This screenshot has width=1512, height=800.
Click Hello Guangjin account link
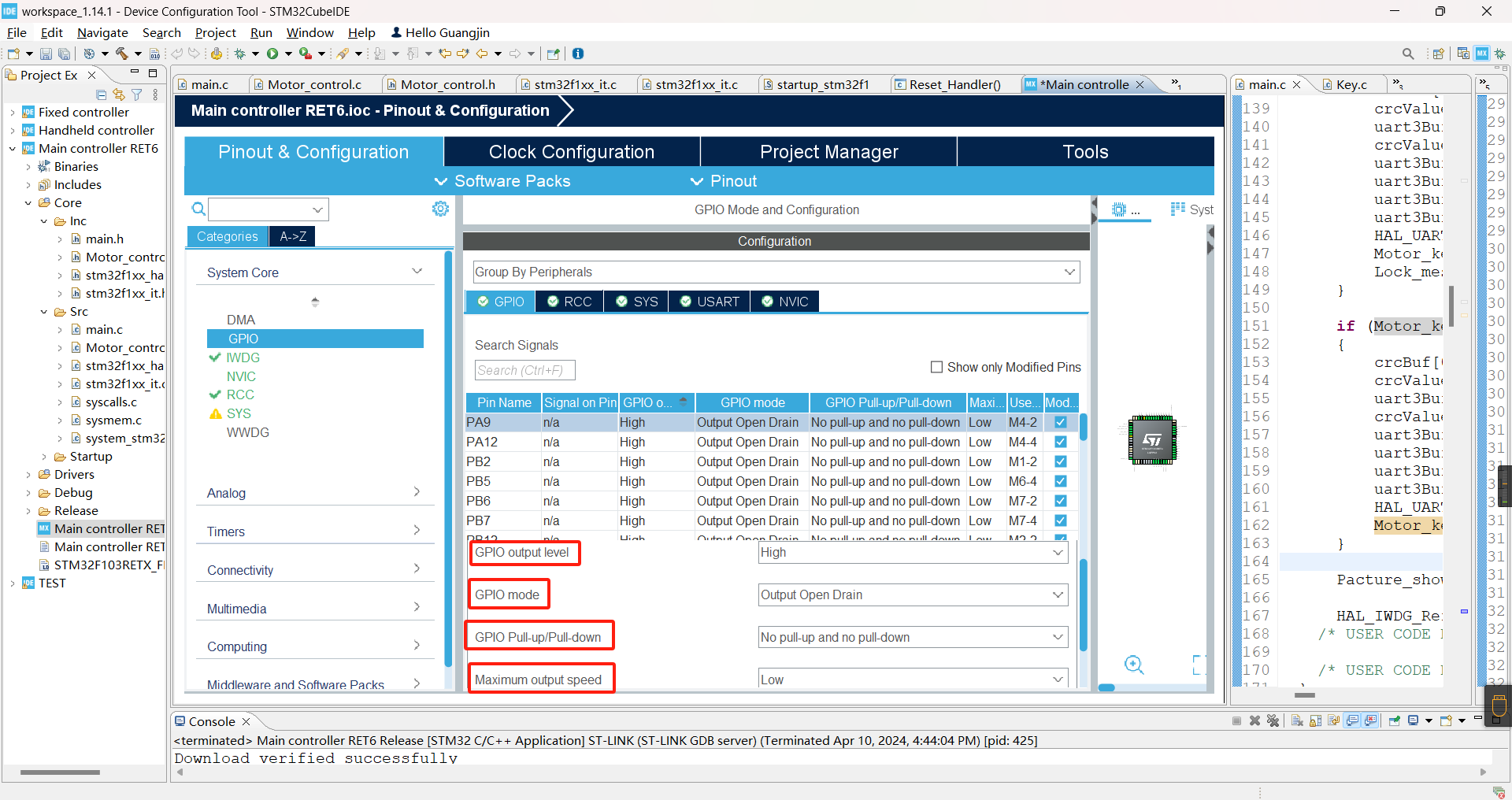[440, 32]
